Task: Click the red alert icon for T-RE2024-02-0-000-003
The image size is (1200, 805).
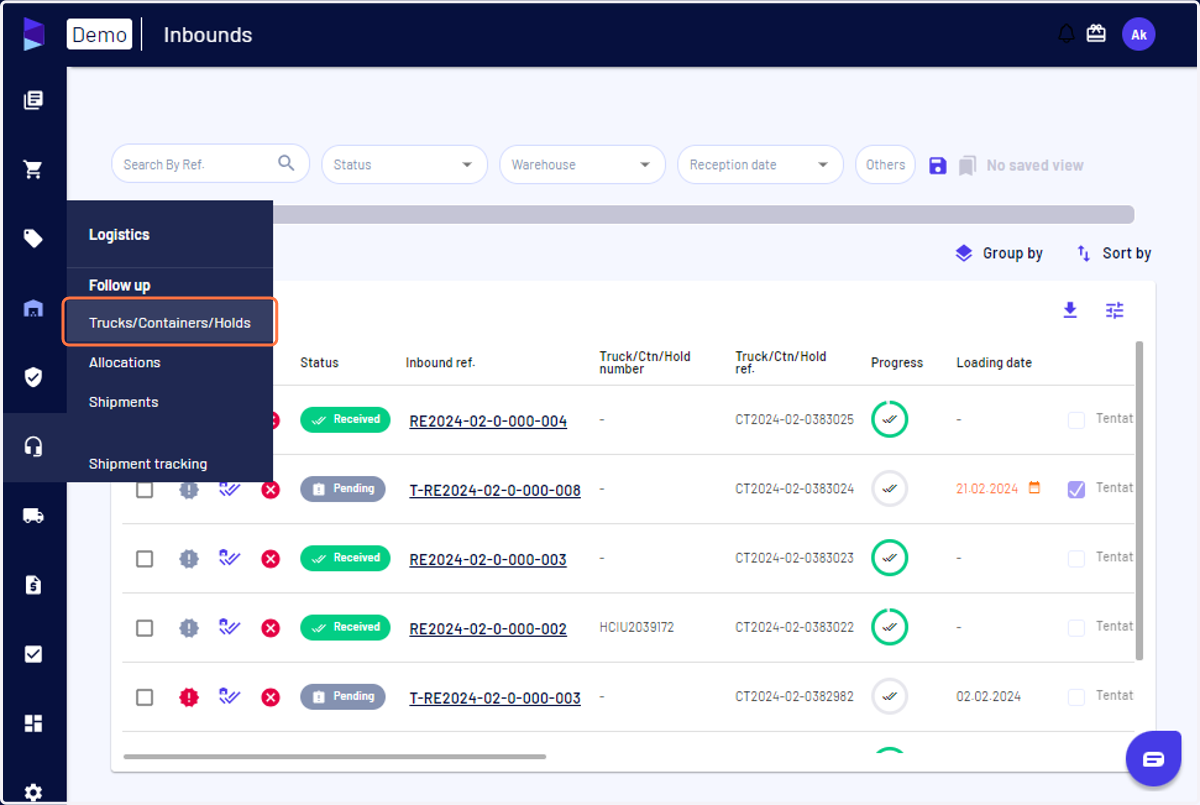Action: [188, 697]
